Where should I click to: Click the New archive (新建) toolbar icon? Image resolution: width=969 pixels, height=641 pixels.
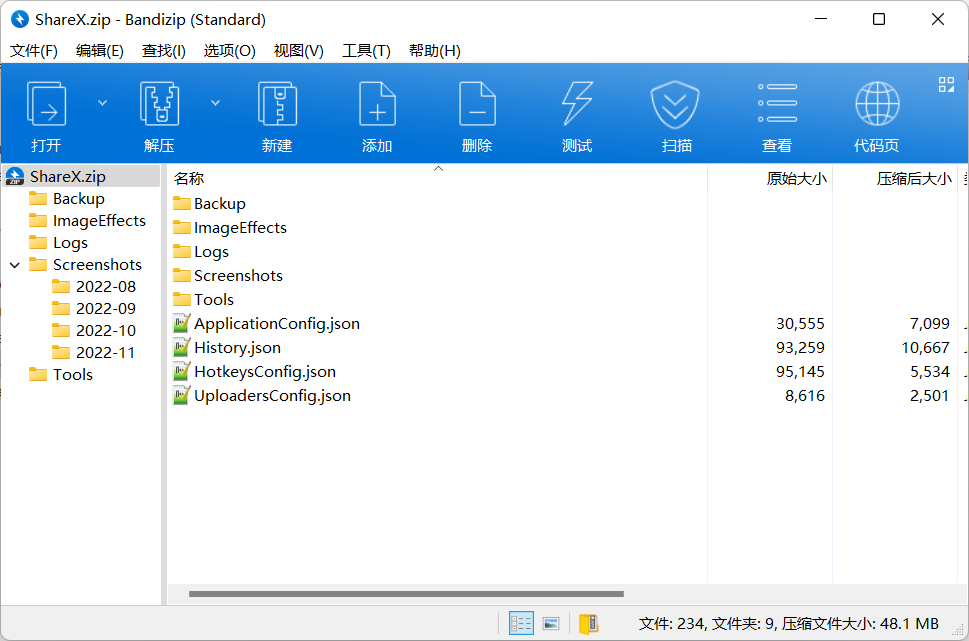coord(277,104)
